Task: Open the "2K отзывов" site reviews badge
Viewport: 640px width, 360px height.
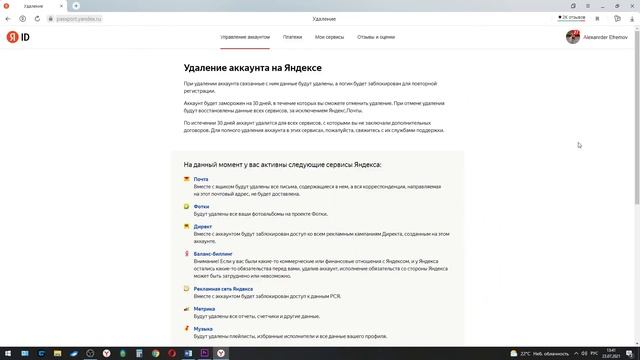Action: pos(571,18)
